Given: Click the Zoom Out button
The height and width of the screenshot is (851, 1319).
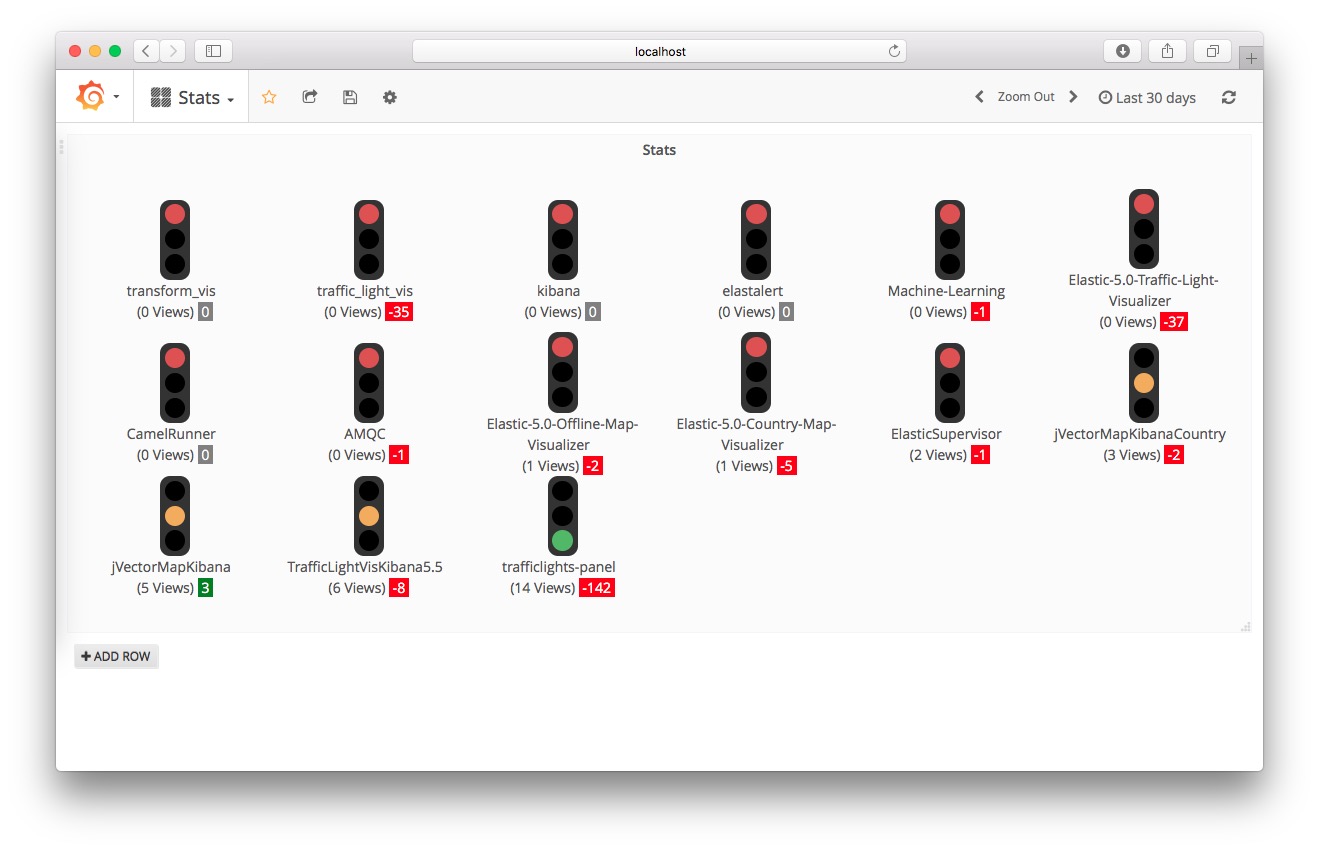Looking at the screenshot, I should pyautogui.click(x=1026, y=97).
